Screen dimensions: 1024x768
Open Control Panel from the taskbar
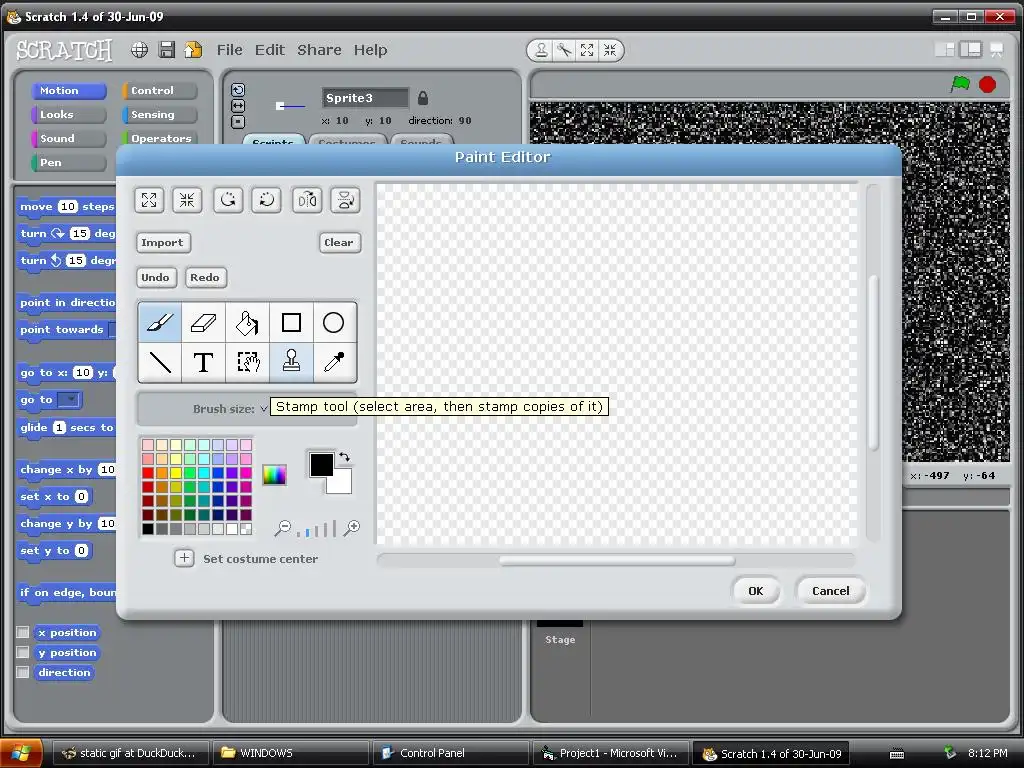[450, 753]
